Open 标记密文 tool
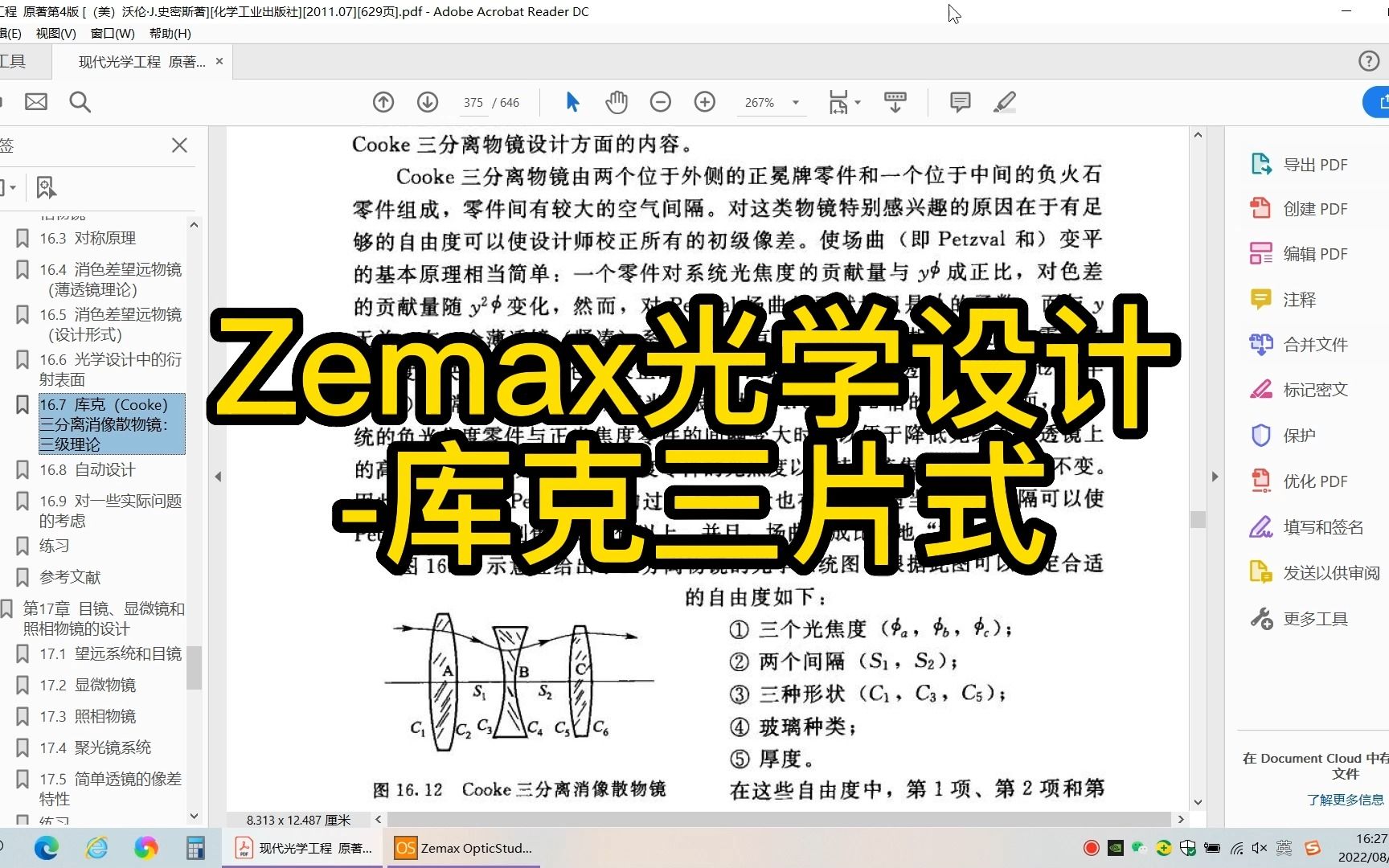This screenshot has width=1389, height=868. pyautogui.click(x=1298, y=390)
